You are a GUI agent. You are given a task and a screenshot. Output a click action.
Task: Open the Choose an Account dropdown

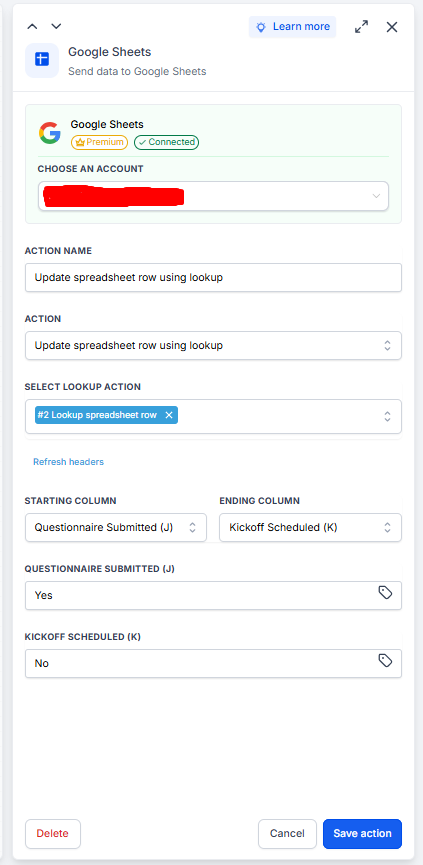(x=213, y=196)
